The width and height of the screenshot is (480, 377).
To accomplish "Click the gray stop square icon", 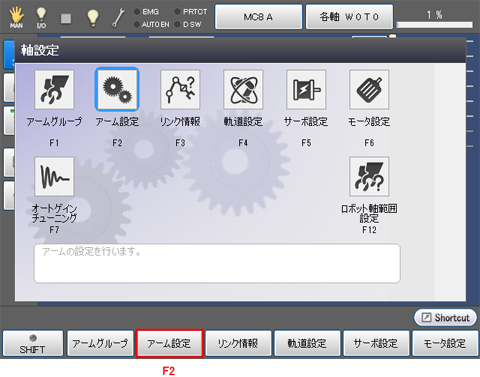I will click(x=66, y=18).
